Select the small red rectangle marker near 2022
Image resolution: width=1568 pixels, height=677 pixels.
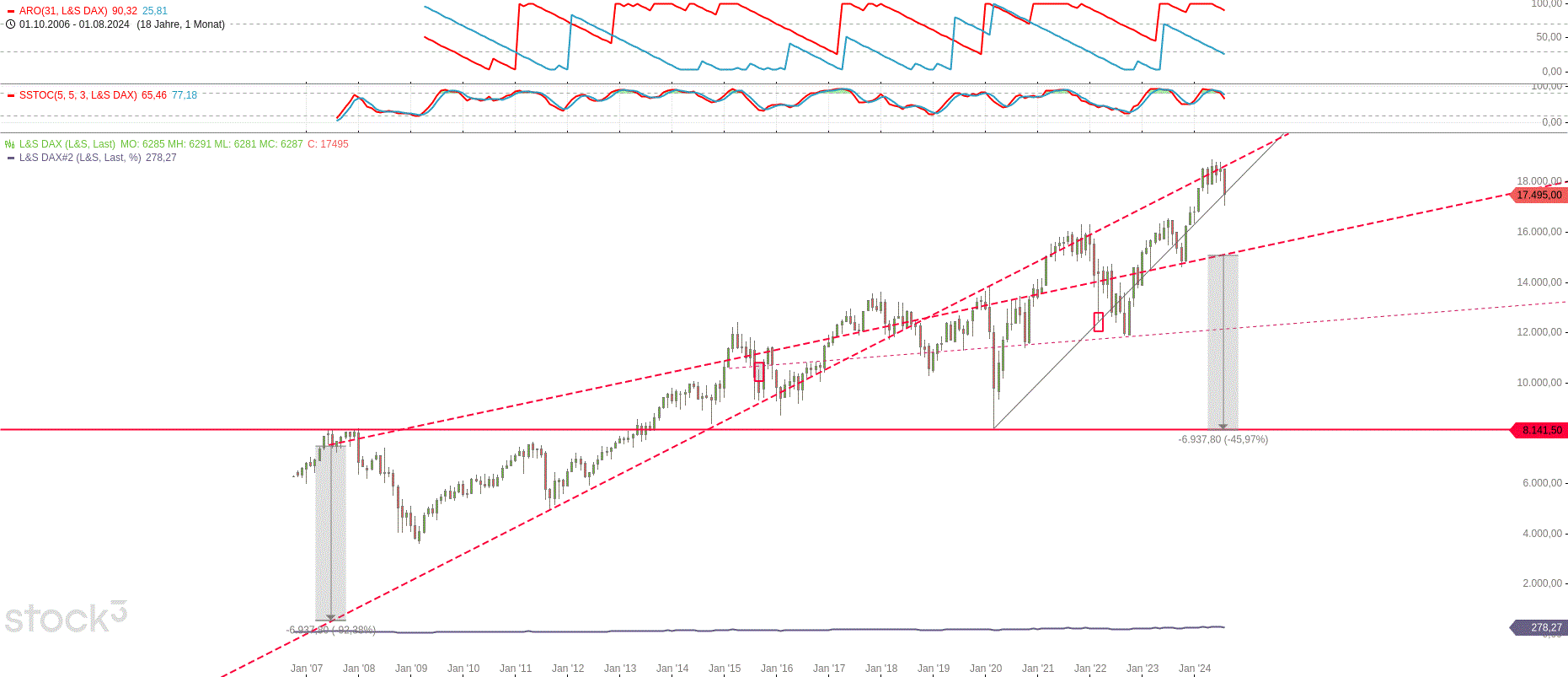[1099, 321]
